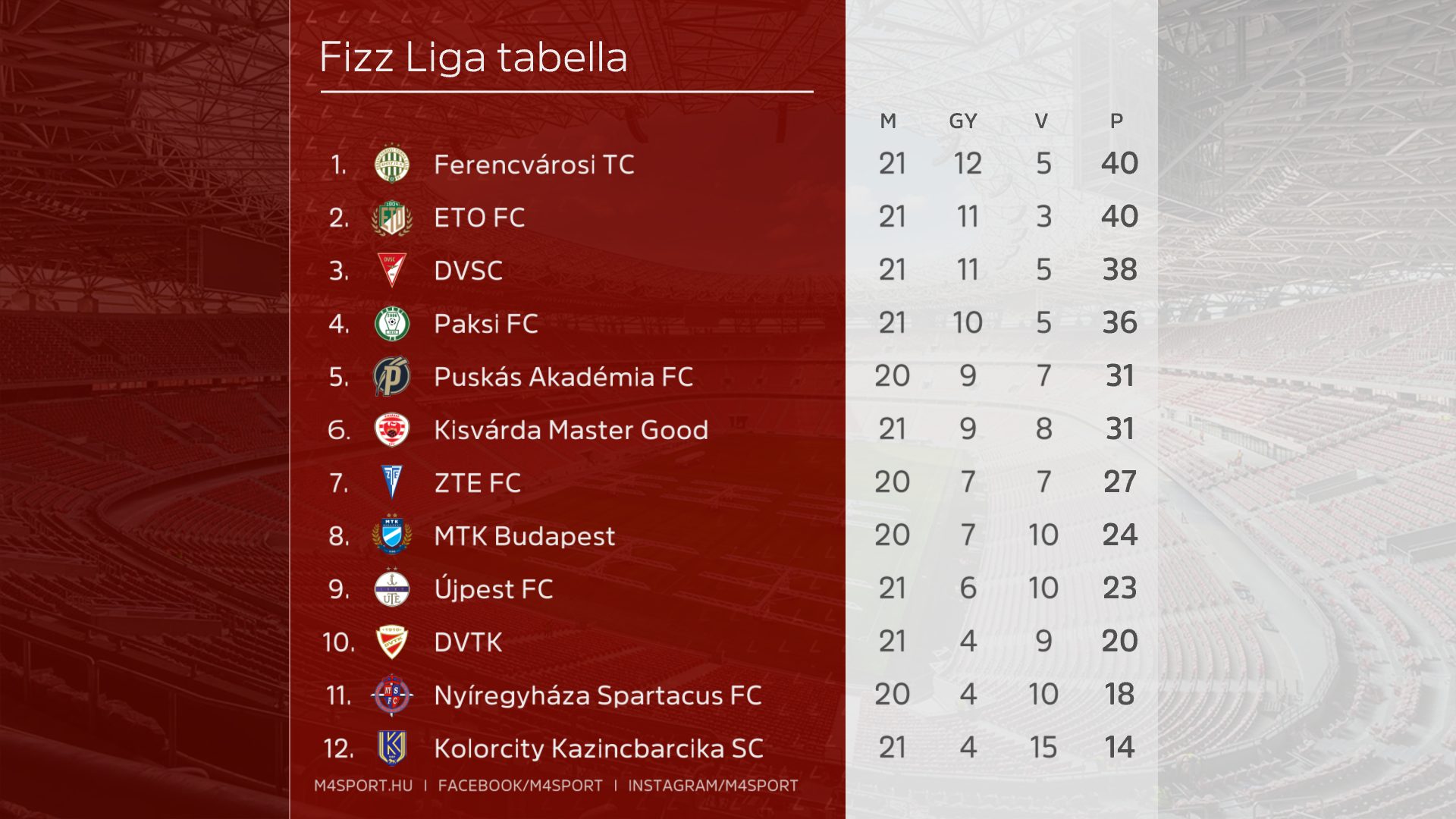Click the DVTK shield logo

point(392,642)
